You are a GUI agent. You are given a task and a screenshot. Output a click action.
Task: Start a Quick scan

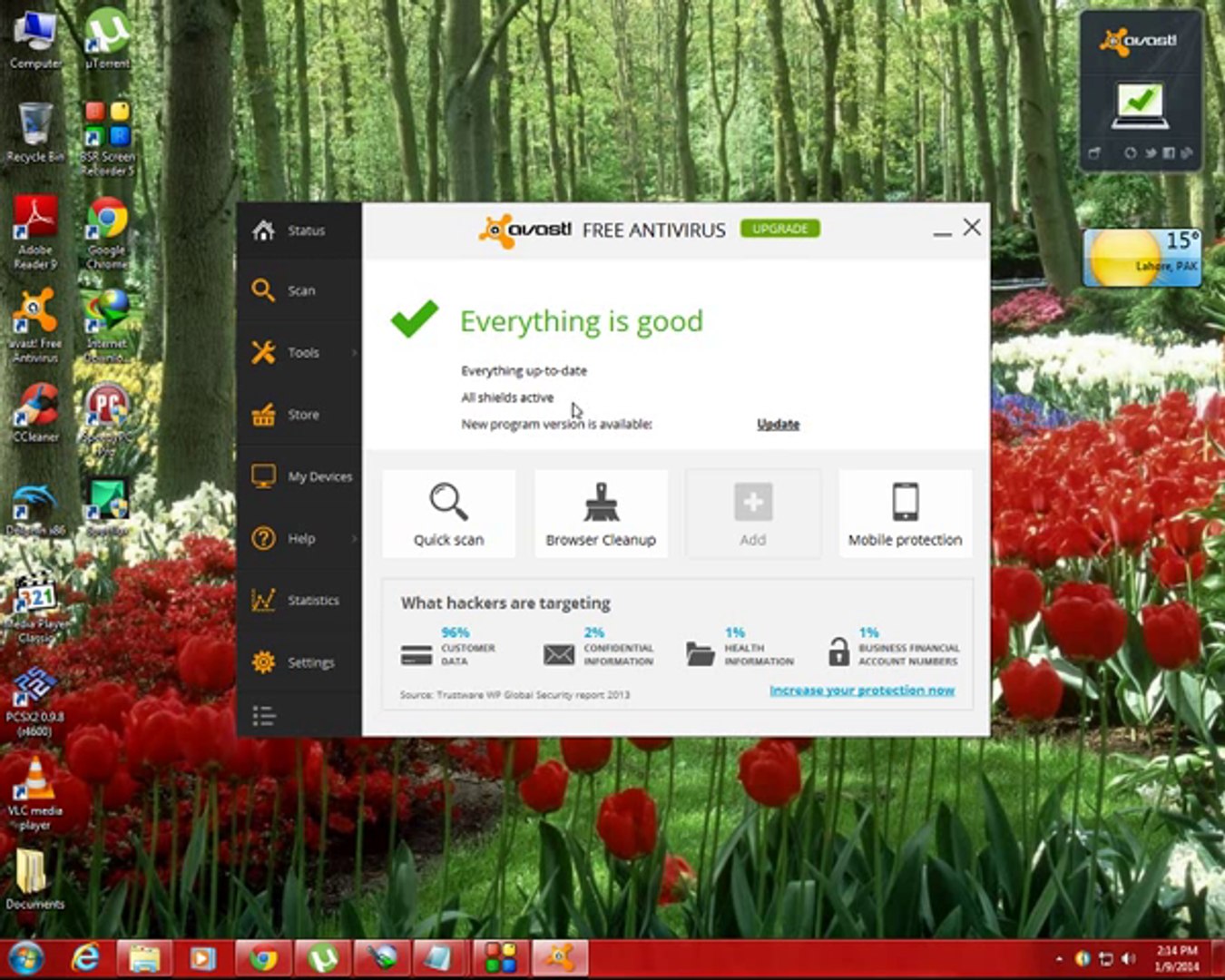(448, 514)
